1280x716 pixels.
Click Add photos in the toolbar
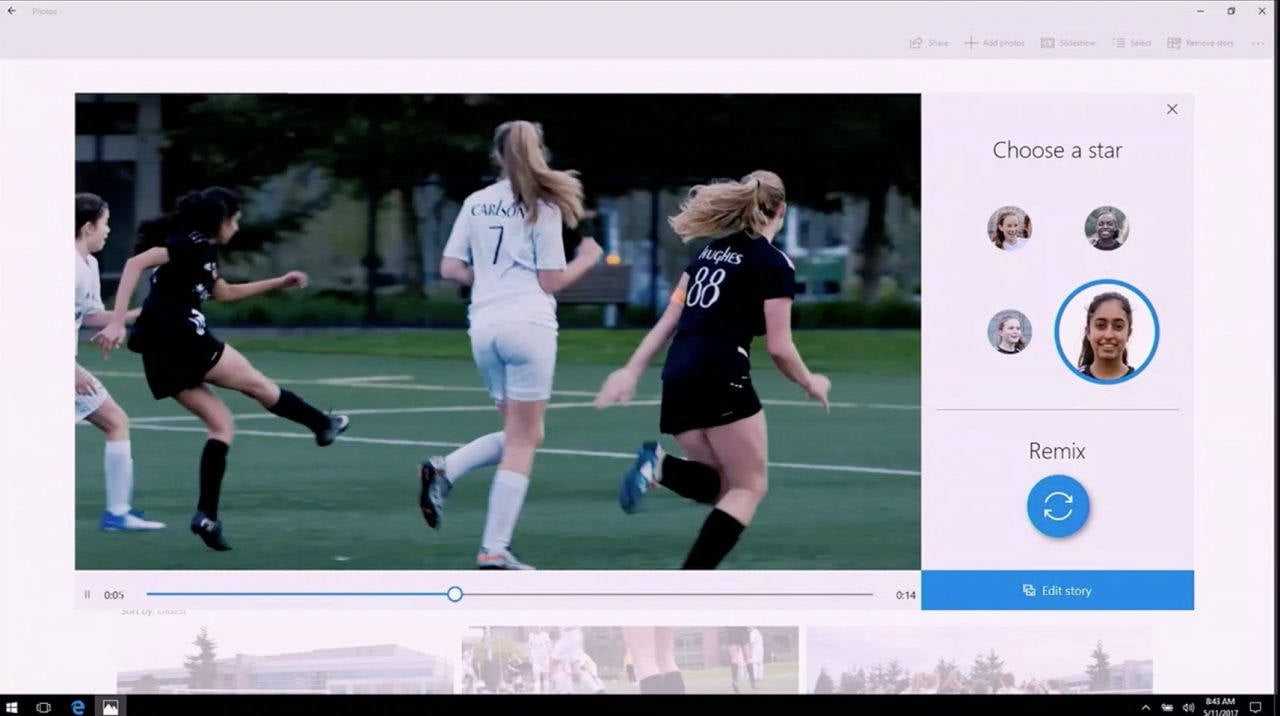(994, 43)
